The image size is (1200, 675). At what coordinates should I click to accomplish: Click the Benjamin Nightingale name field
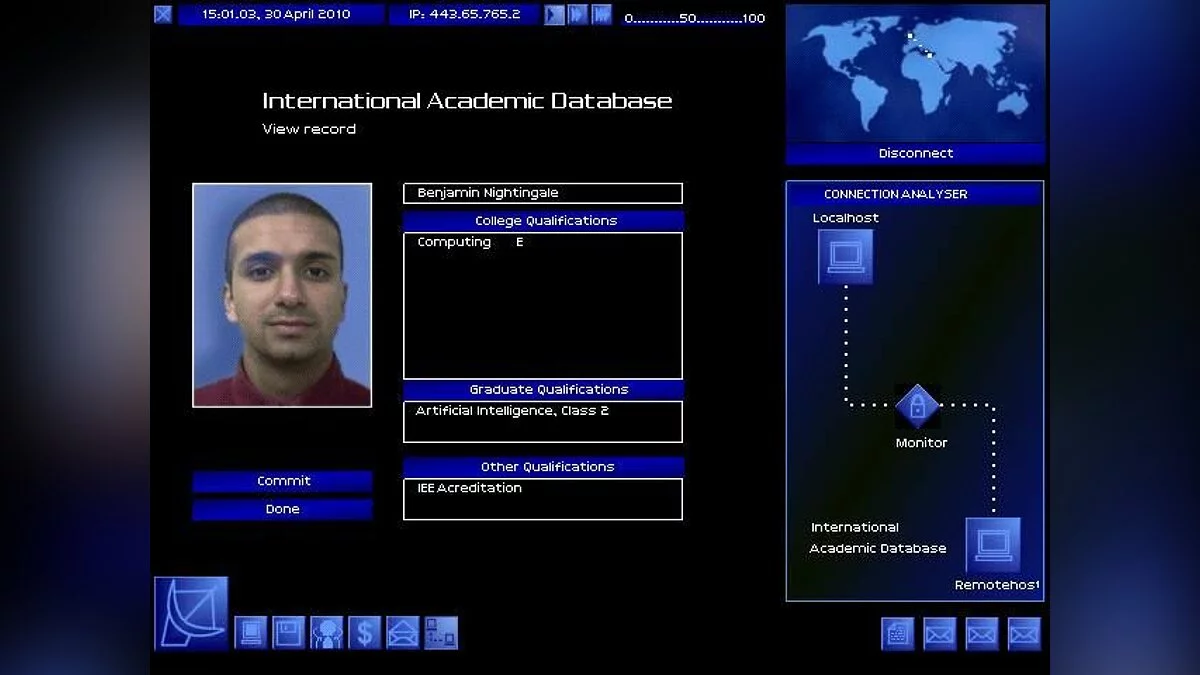click(543, 193)
